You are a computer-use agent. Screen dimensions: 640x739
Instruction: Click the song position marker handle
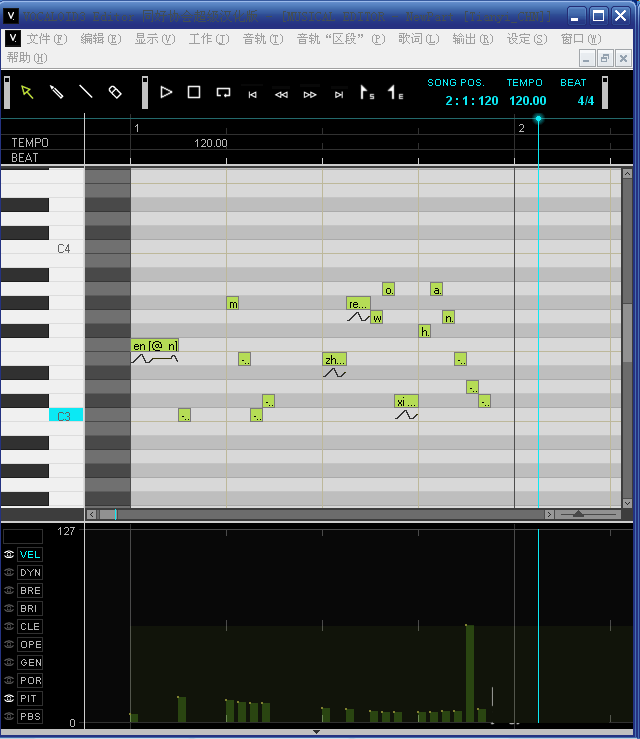[x=538, y=119]
